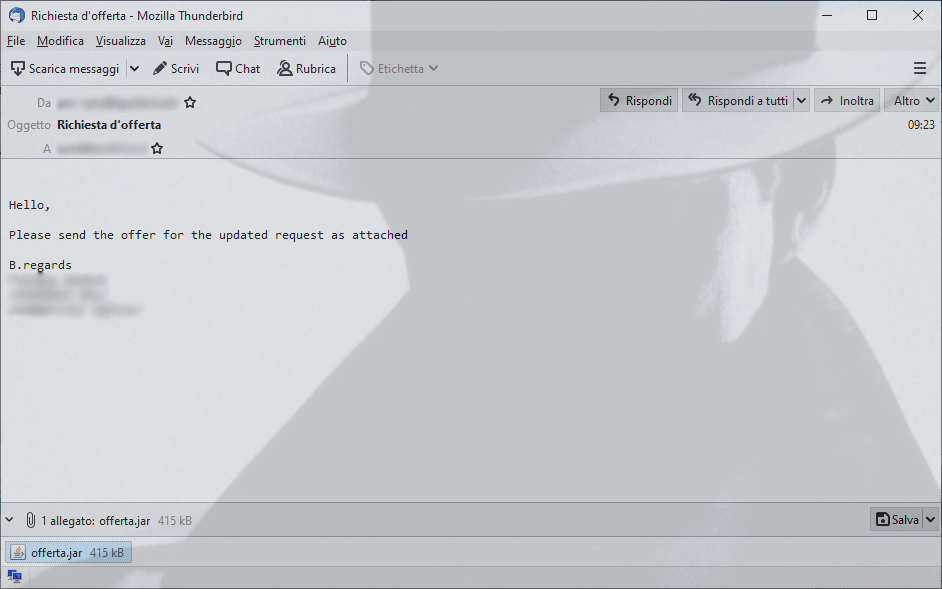Screen dimensions: 942x589
Task: Click the network status icon in status bar
Action: [14, 577]
